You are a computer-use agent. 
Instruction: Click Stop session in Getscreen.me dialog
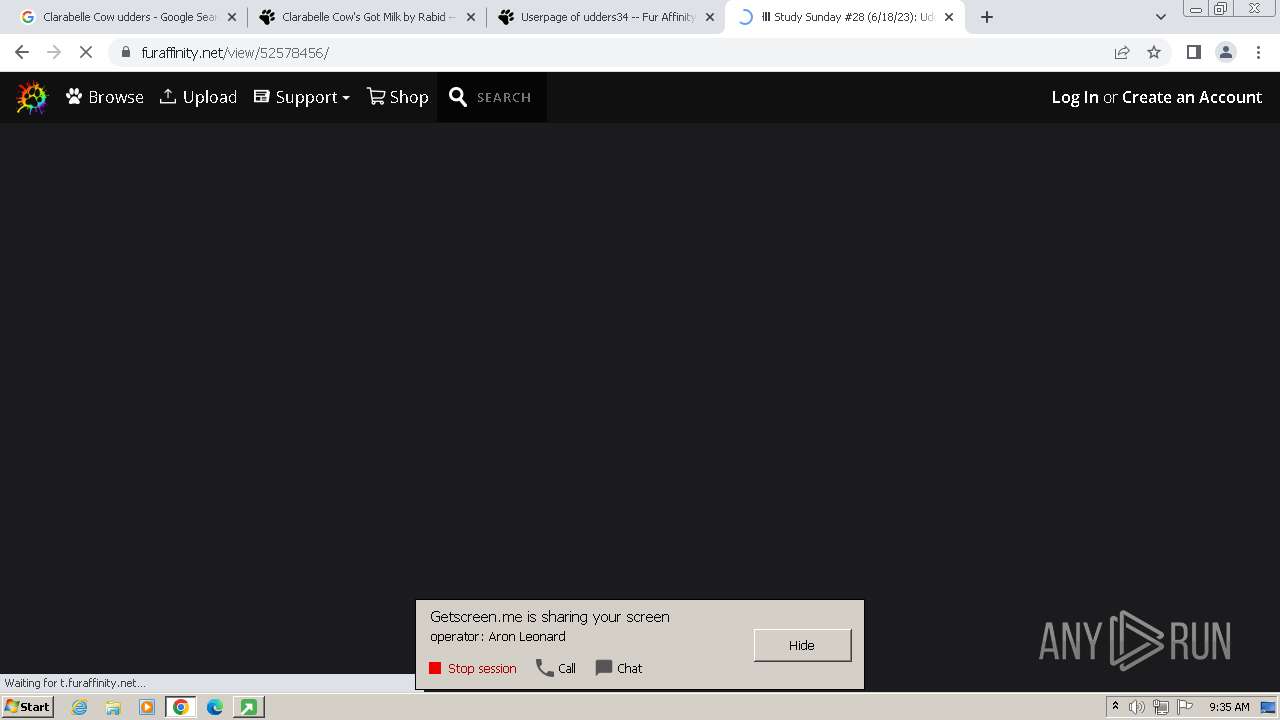(x=473, y=668)
